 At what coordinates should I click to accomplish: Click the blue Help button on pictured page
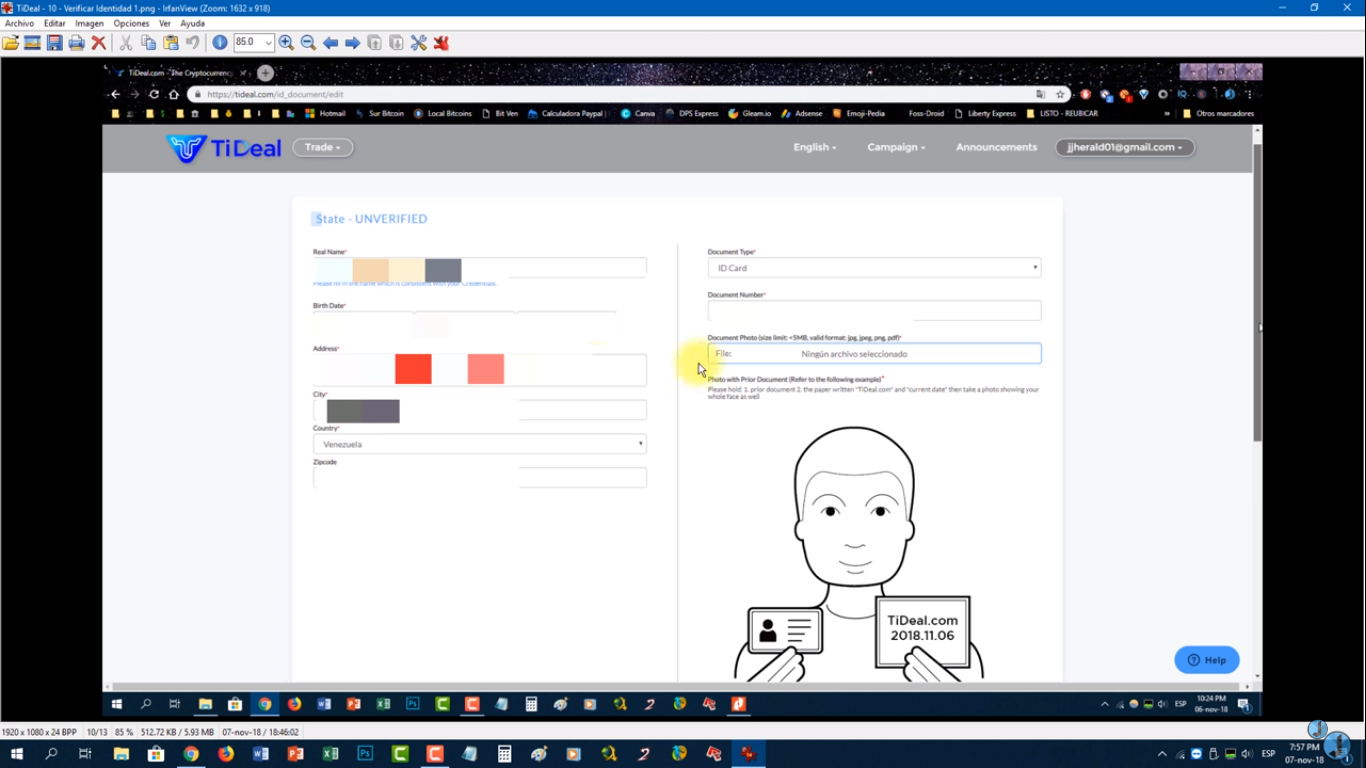point(1207,660)
